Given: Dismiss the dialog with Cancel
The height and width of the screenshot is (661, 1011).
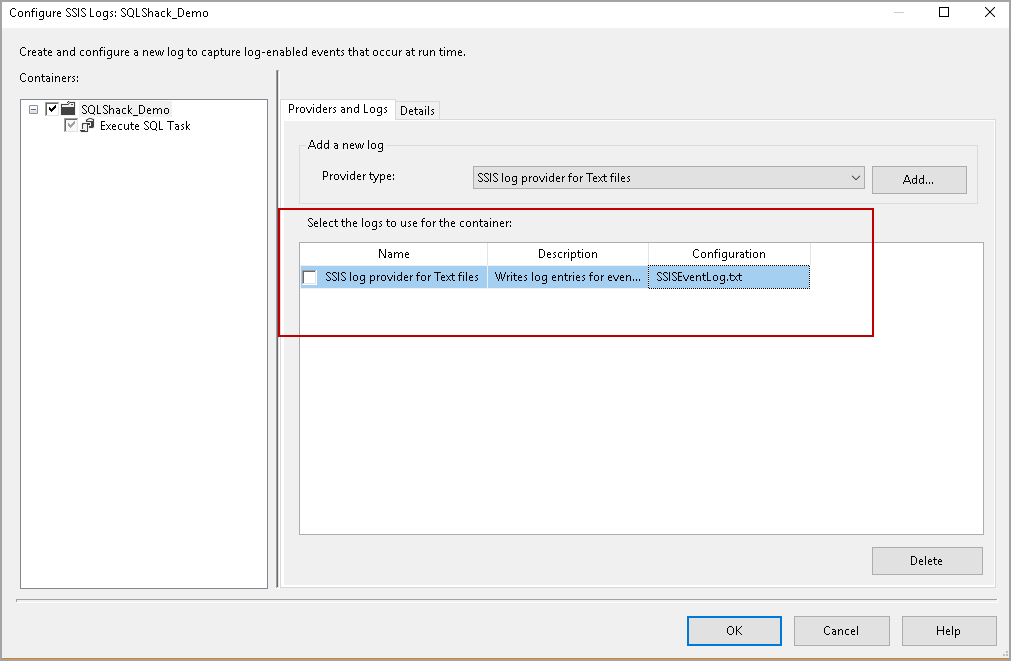Looking at the screenshot, I should pyautogui.click(x=841, y=631).
